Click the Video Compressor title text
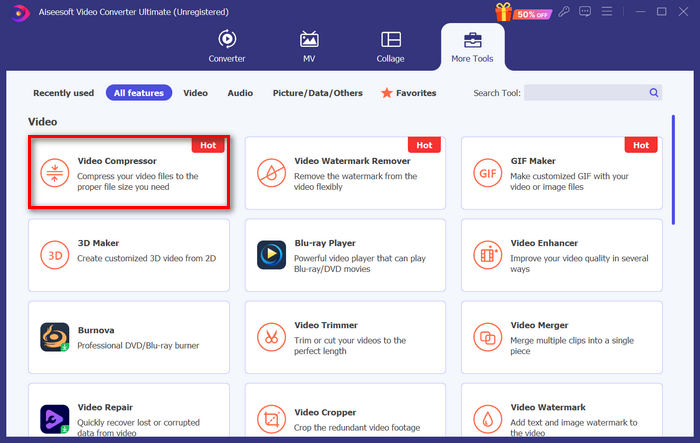The width and height of the screenshot is (700, 443). coord(117,161)
